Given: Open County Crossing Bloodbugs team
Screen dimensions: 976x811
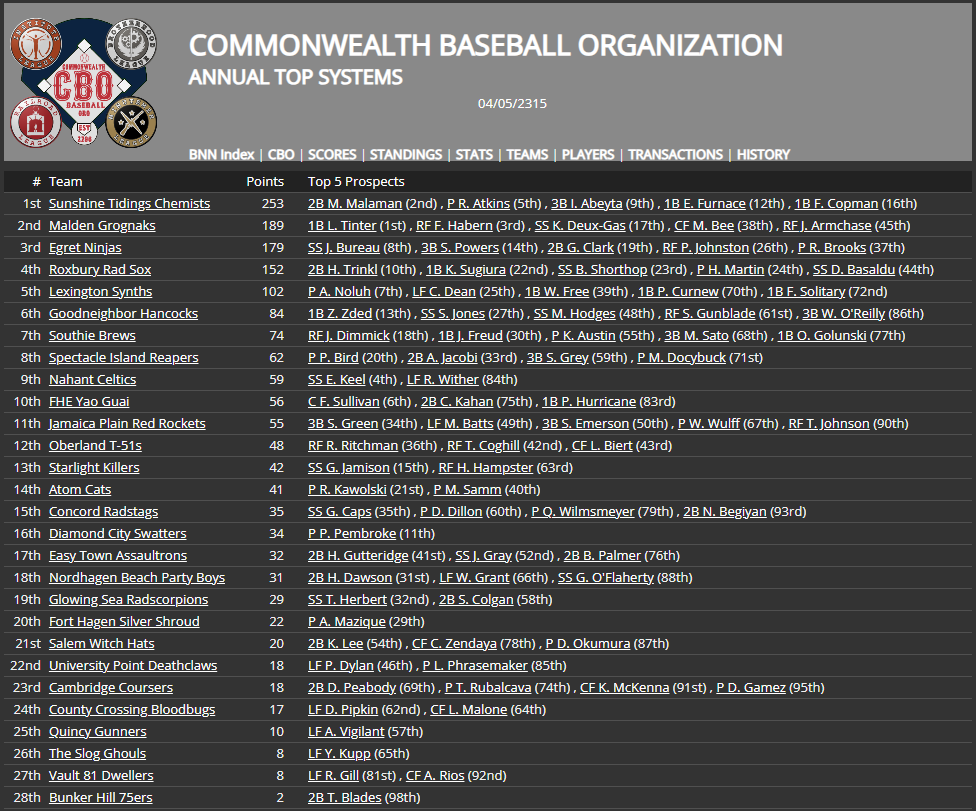Looking at the screenshot, I should pos(132,709).
